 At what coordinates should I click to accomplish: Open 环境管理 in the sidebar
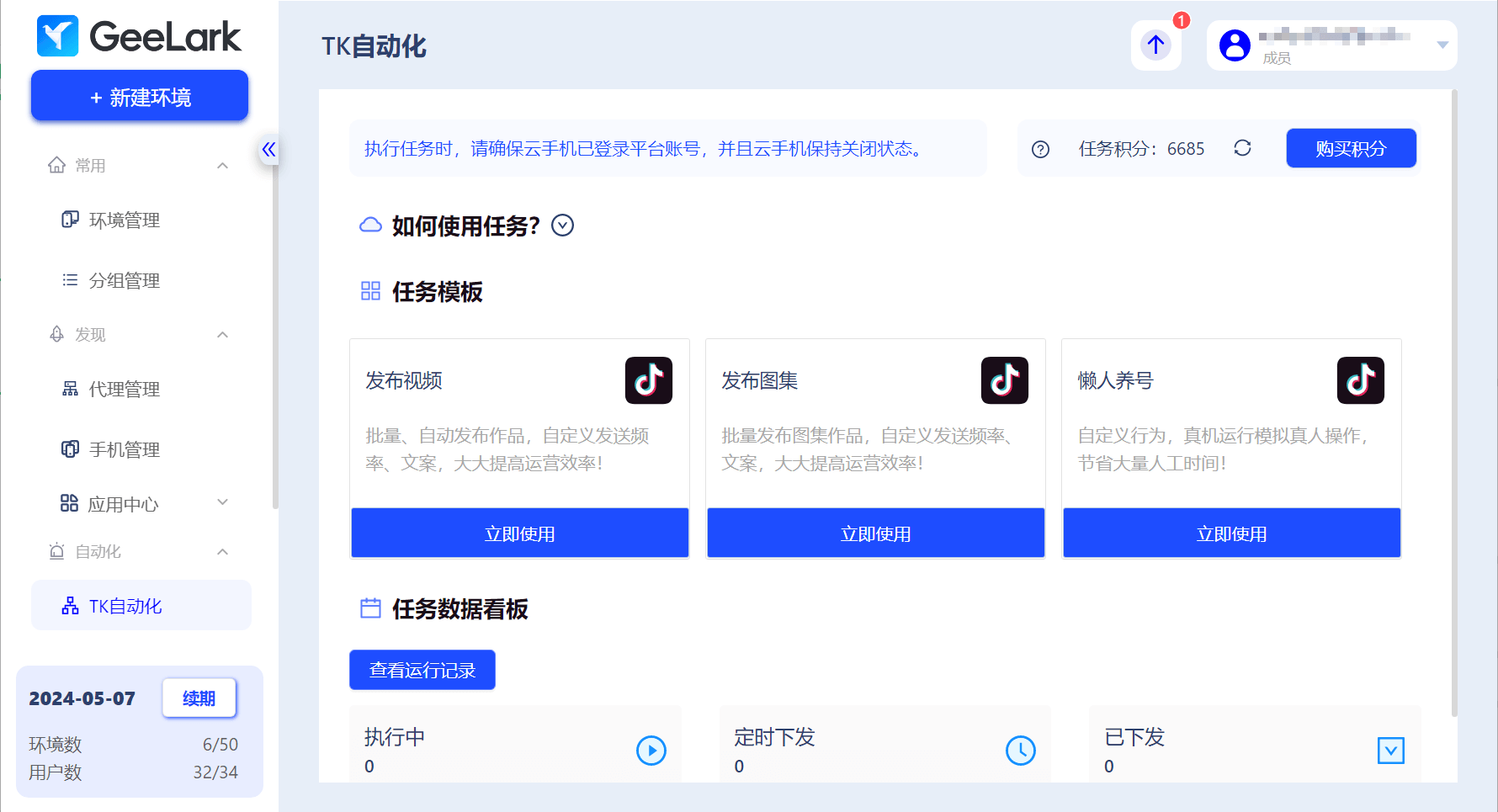pos(125,220)
